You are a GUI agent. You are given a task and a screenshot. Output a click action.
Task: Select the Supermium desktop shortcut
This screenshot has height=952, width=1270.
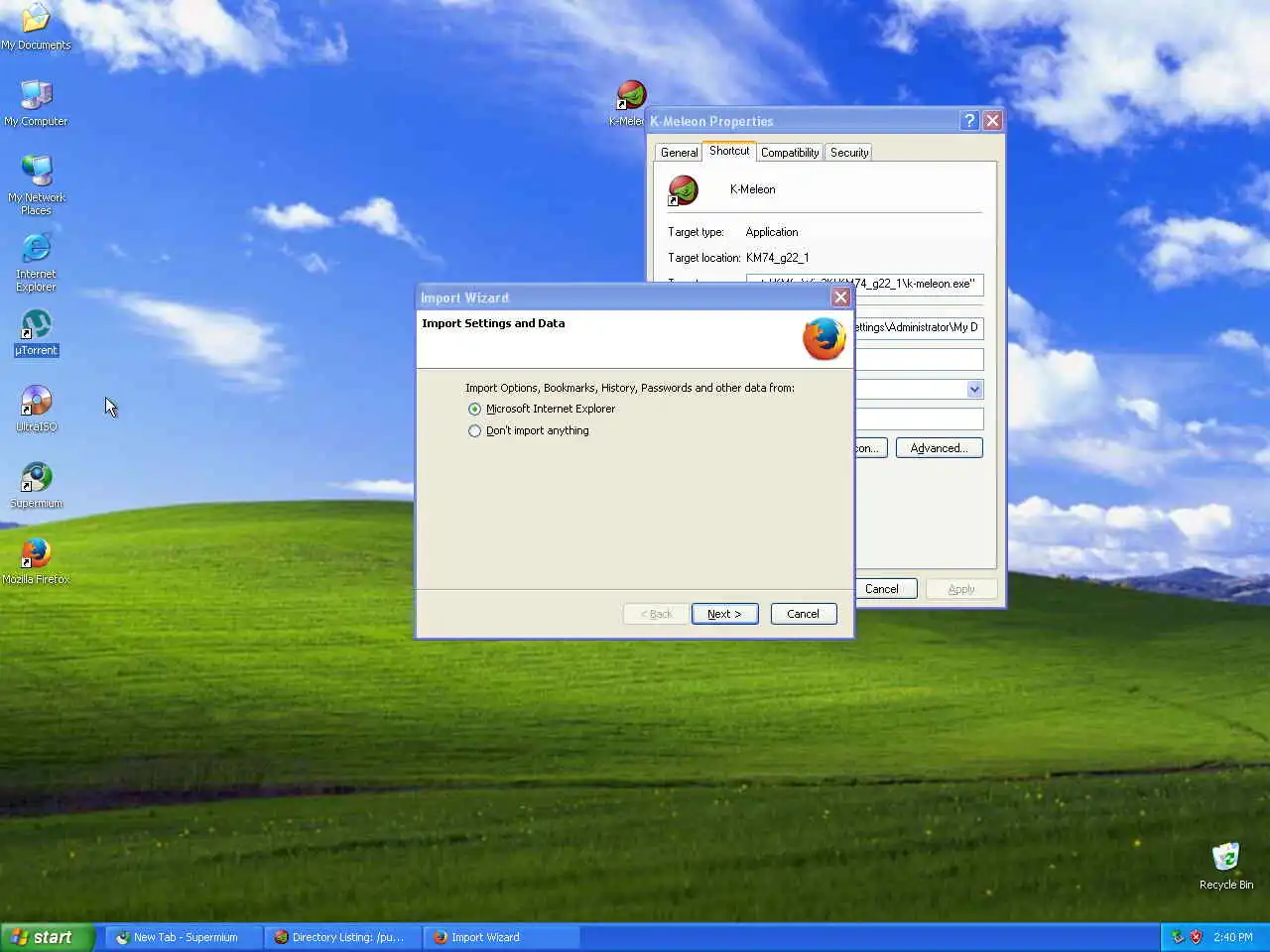coord(36,485)
